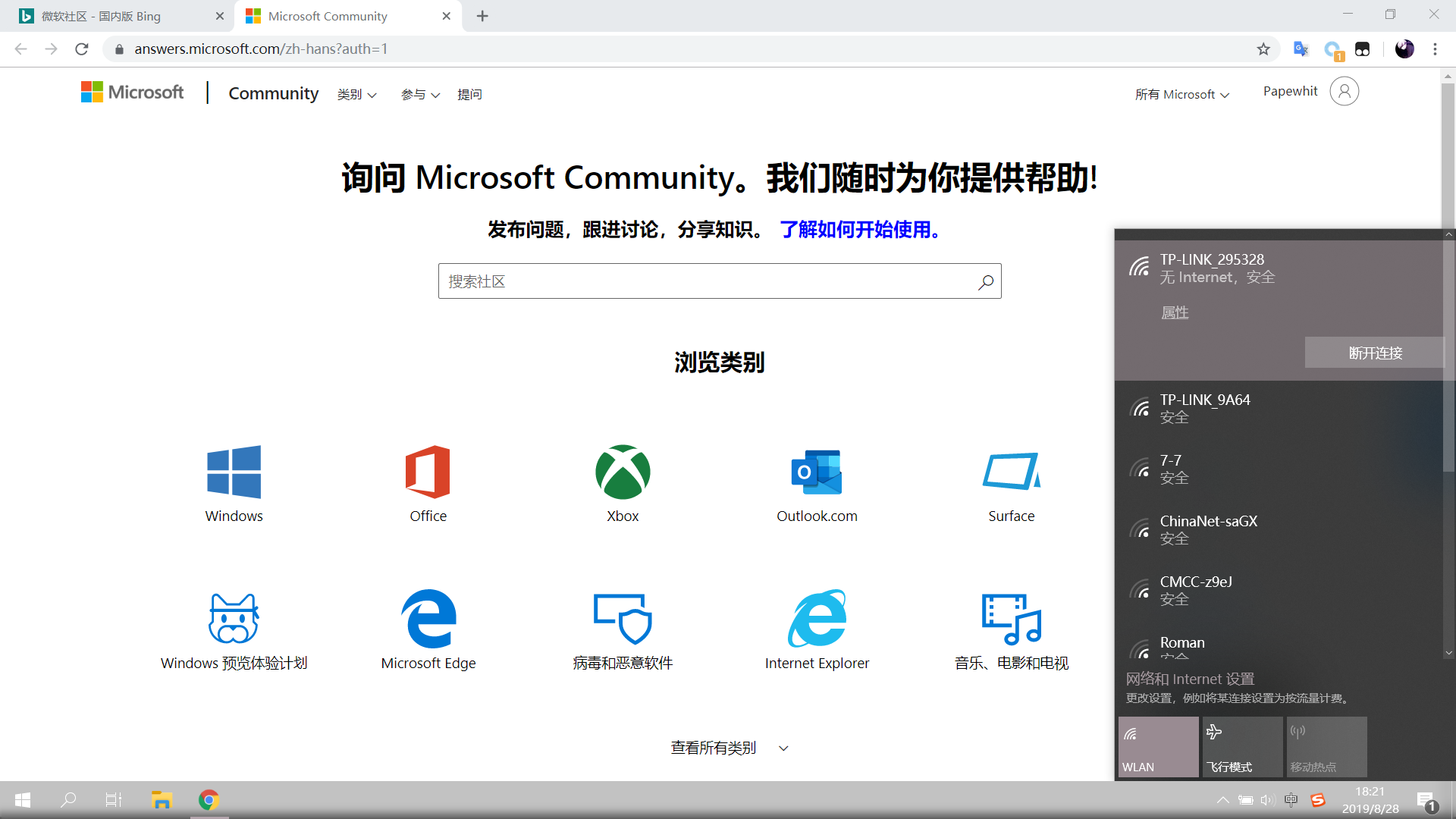This screenshot has width=1456, height=819.
Task: Open taskbar search magnifier
Action: 68,800
